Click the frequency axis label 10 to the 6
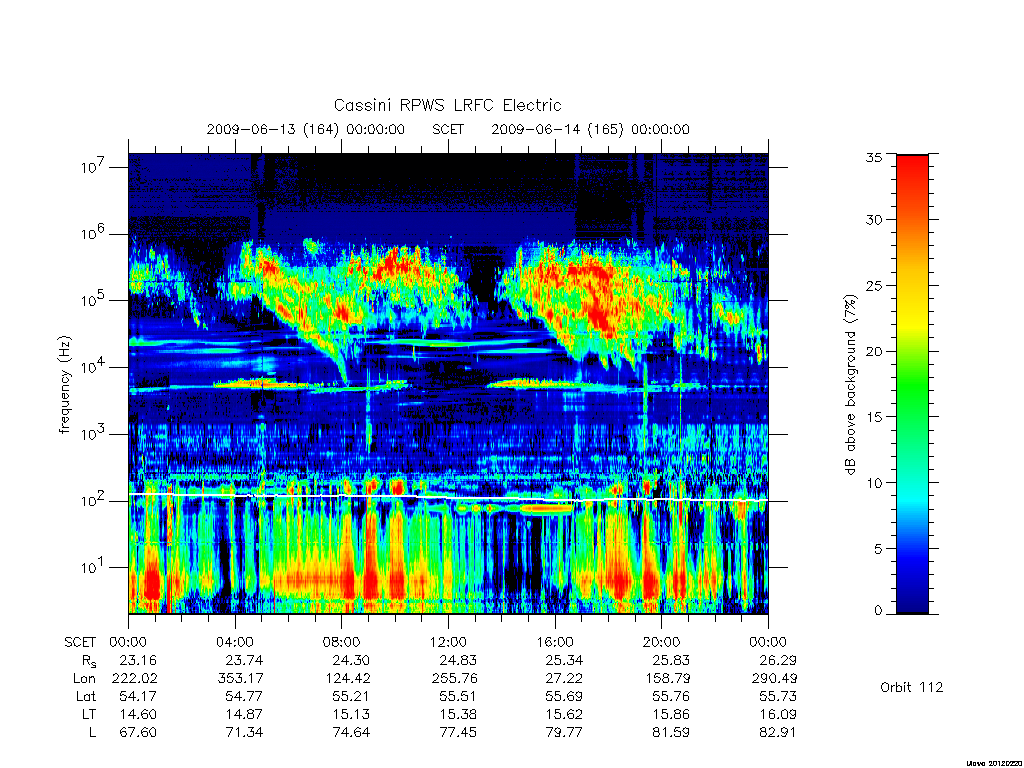This screenshot has height=768, width=1024. [x=93, y=233]
